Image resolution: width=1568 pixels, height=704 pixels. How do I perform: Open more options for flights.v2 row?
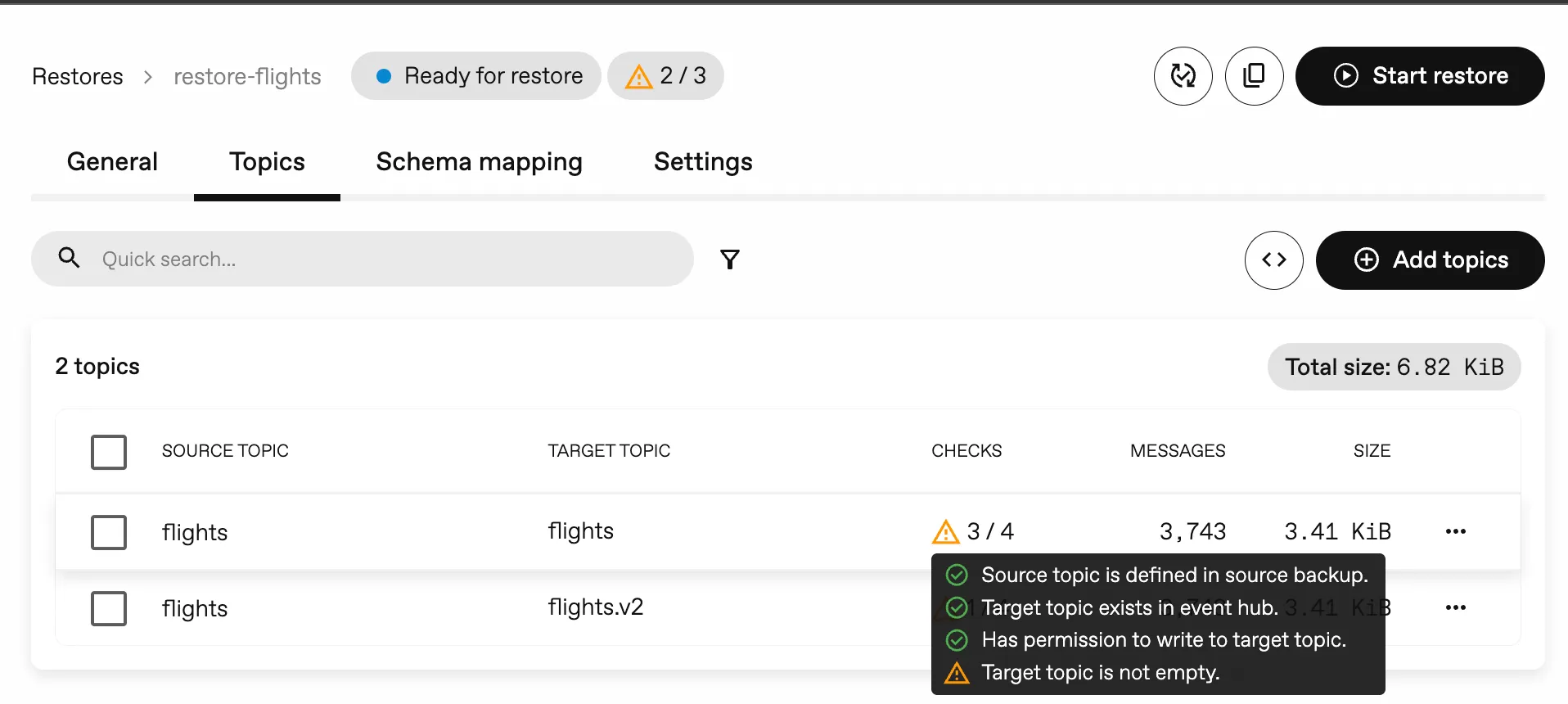[x=1455, y=607]
